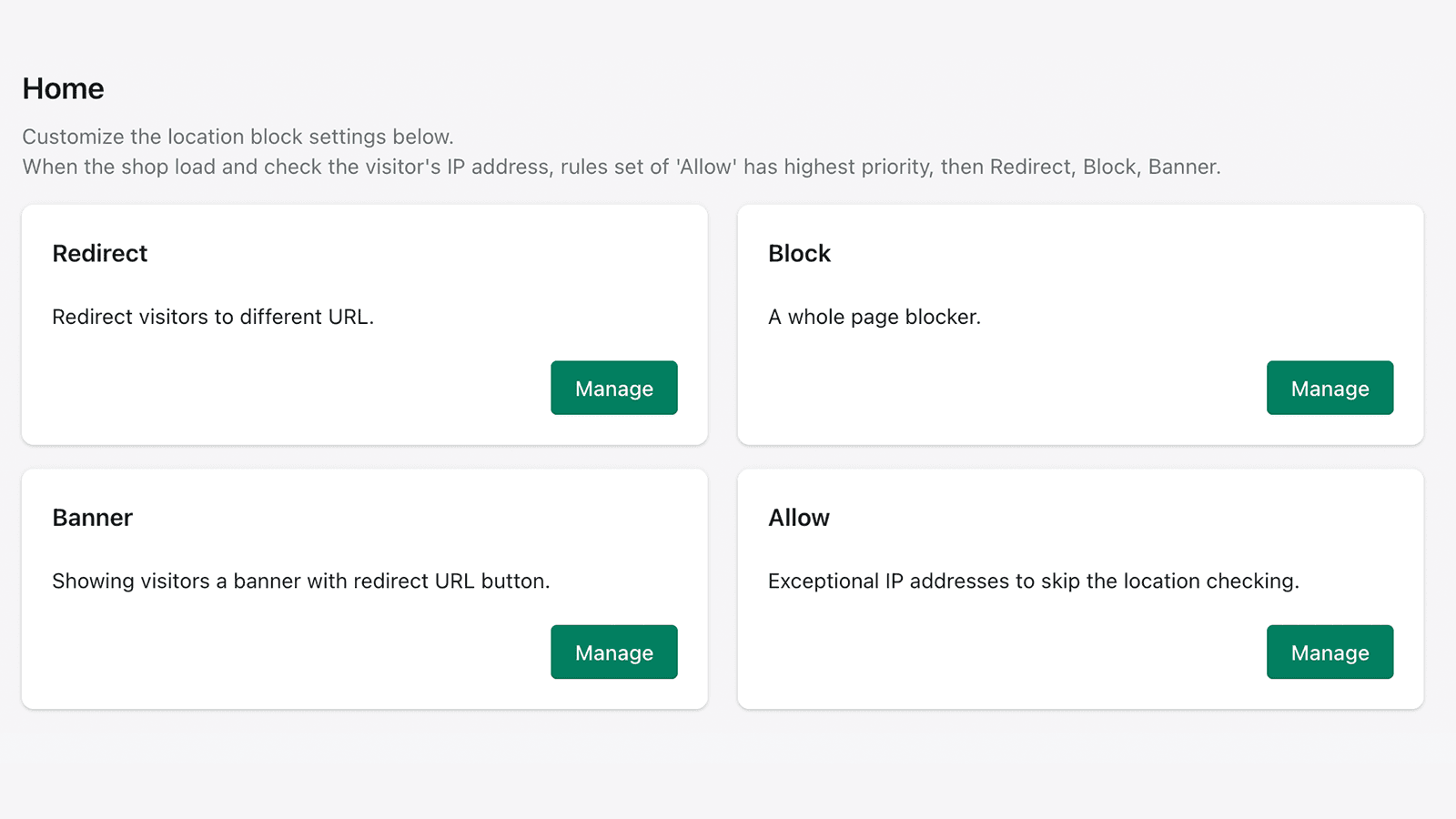Viewport: 1456px width, 819px height.
Task: Open the Block settings card
Action: click(1081, 325)
